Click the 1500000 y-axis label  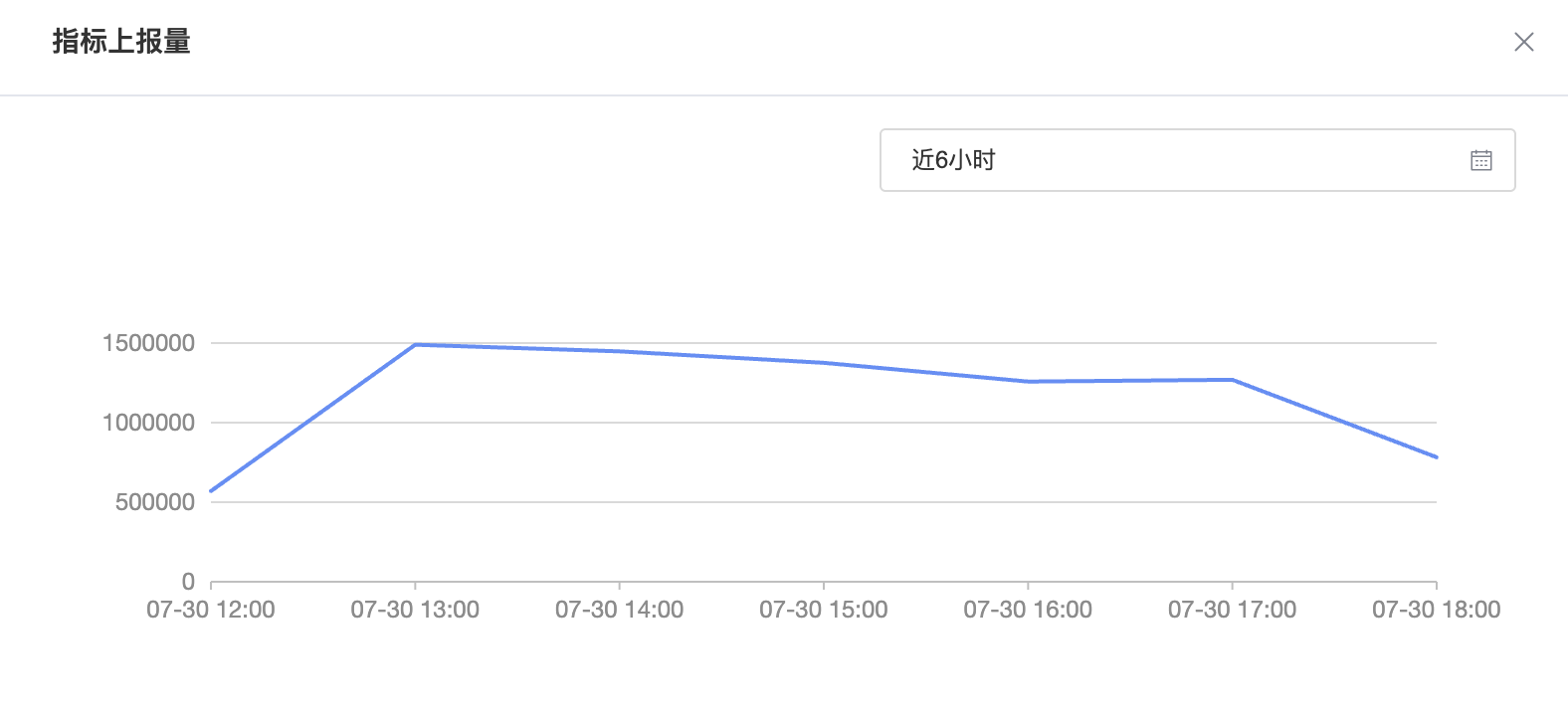[148, 343]
